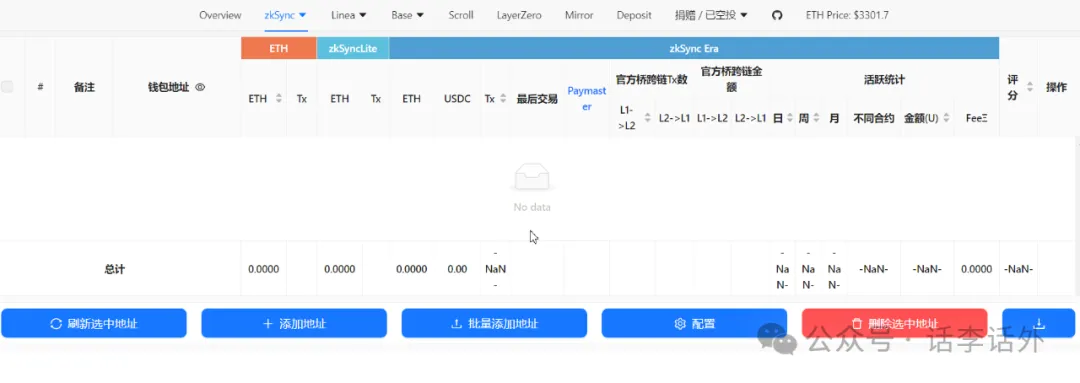Viewport: 1080px width, 383px height.
Task: Click the zkSyncLite group header
Action: (353, 48)
